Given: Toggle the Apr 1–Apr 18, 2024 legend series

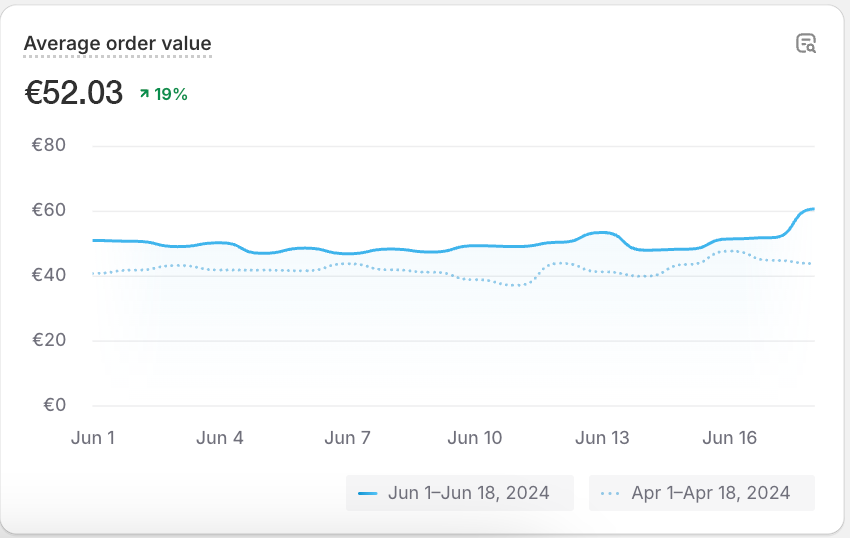Looking at the screenshot, I should [x=702, y=493].
